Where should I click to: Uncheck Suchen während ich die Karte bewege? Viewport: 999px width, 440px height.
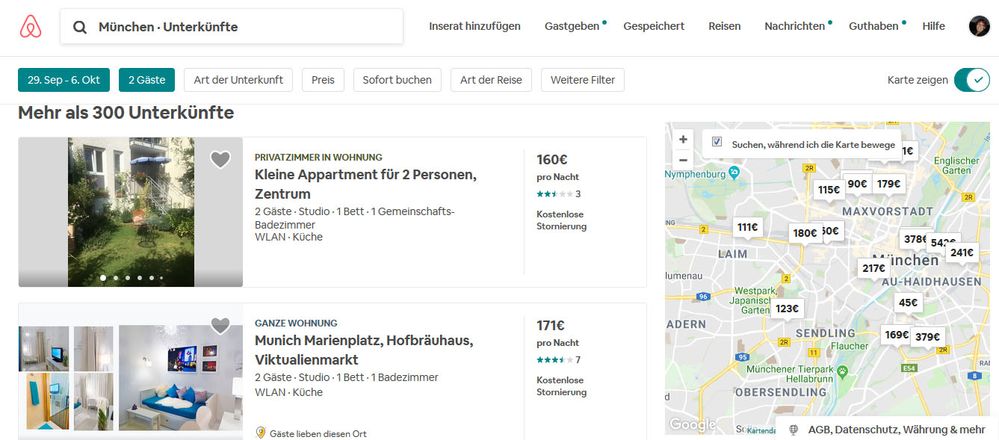pos(716,143)
